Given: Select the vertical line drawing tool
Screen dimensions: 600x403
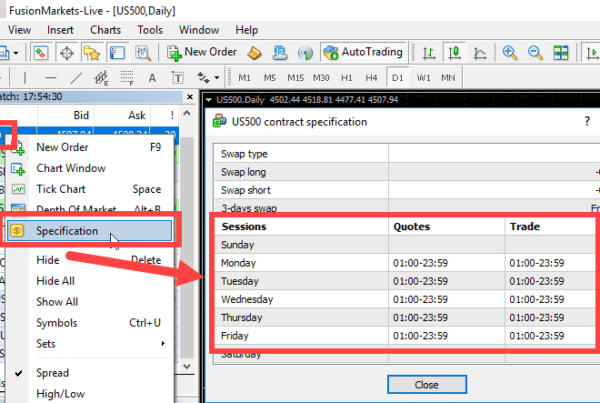Looking at the screenshot, I should pos(25,78).
